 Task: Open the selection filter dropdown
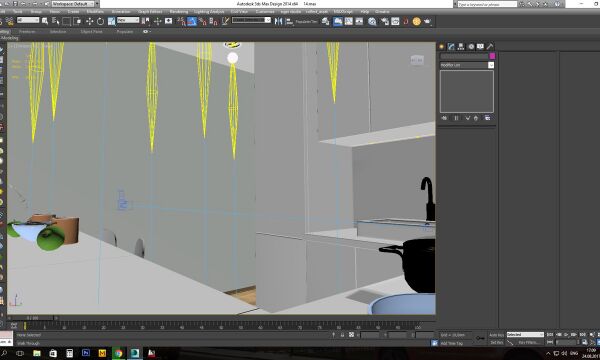(28, 20)
